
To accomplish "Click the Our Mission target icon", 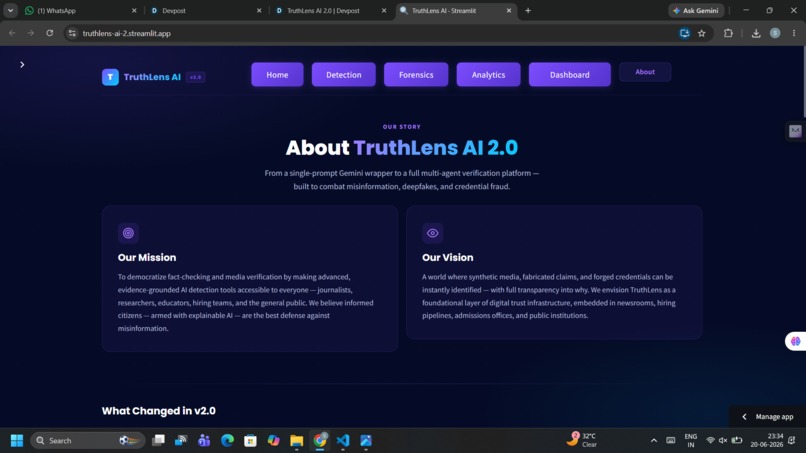I will (x=128, y=233).
